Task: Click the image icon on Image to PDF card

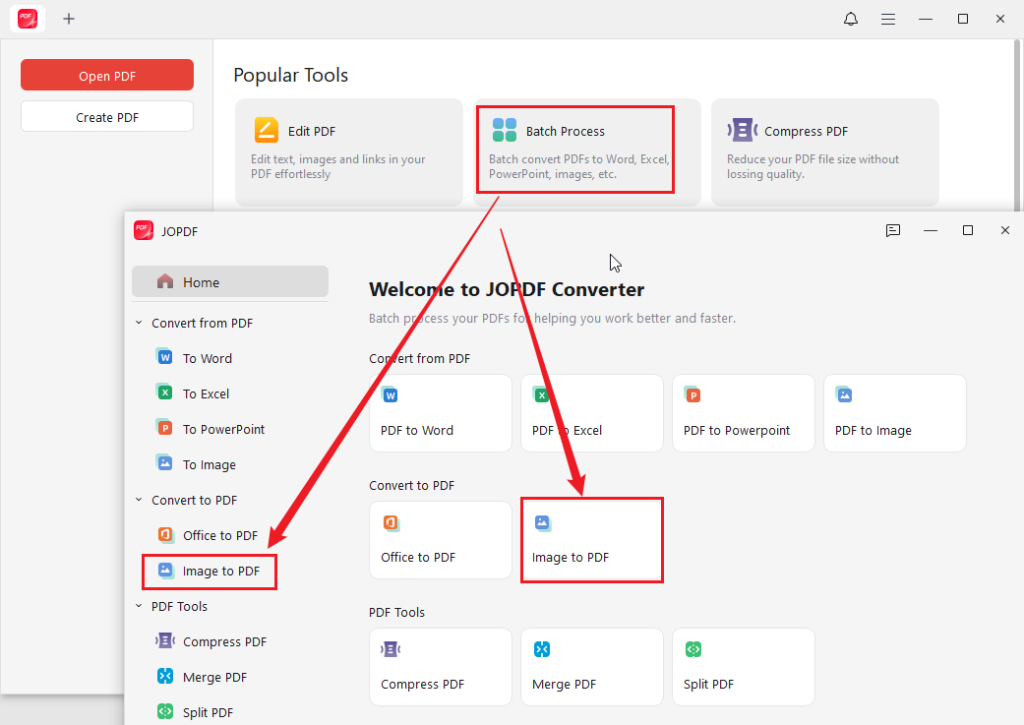Action: pos(542,523)
